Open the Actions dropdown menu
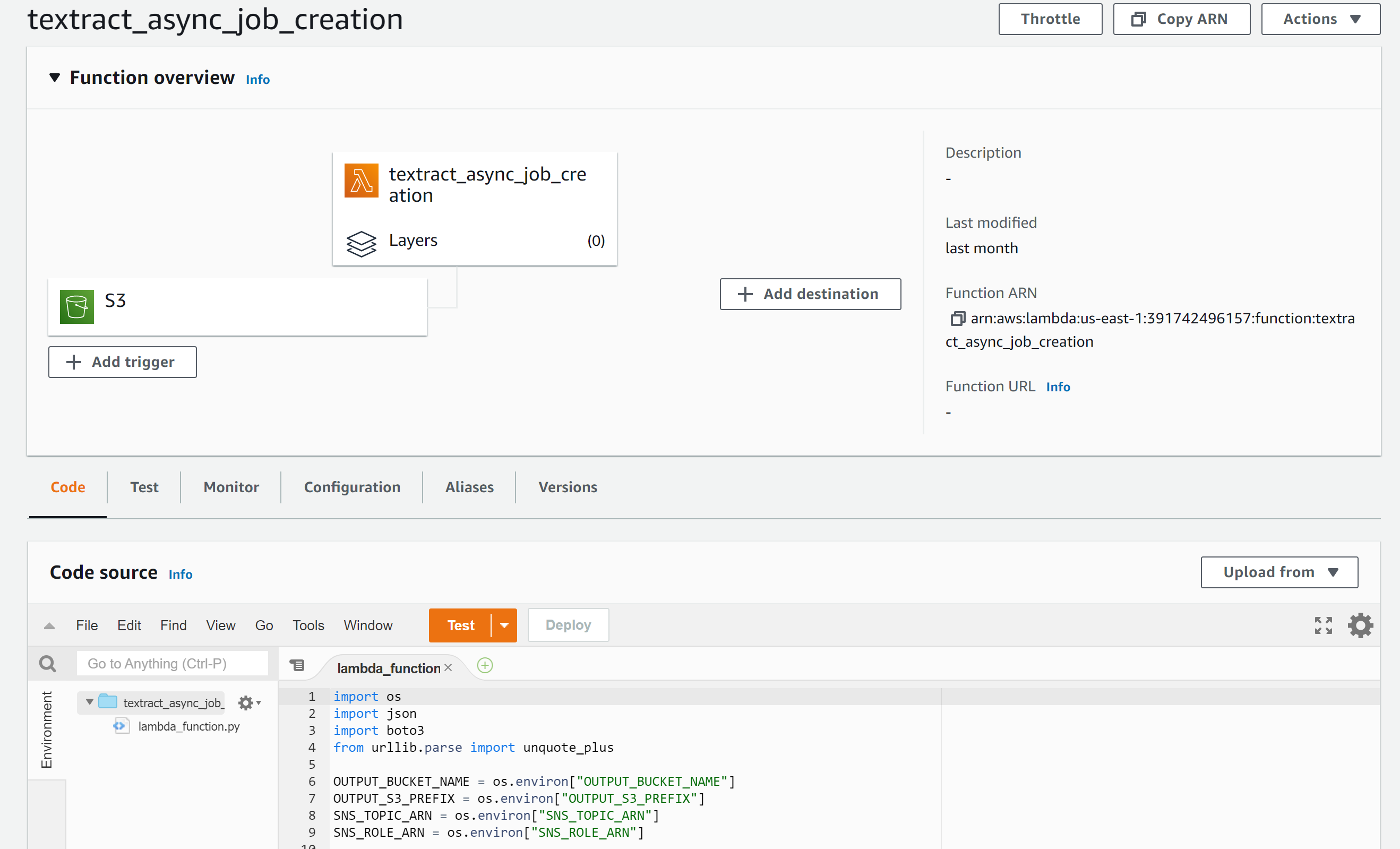Viewport: 1400px width, 849px height. click(1320, 18)
